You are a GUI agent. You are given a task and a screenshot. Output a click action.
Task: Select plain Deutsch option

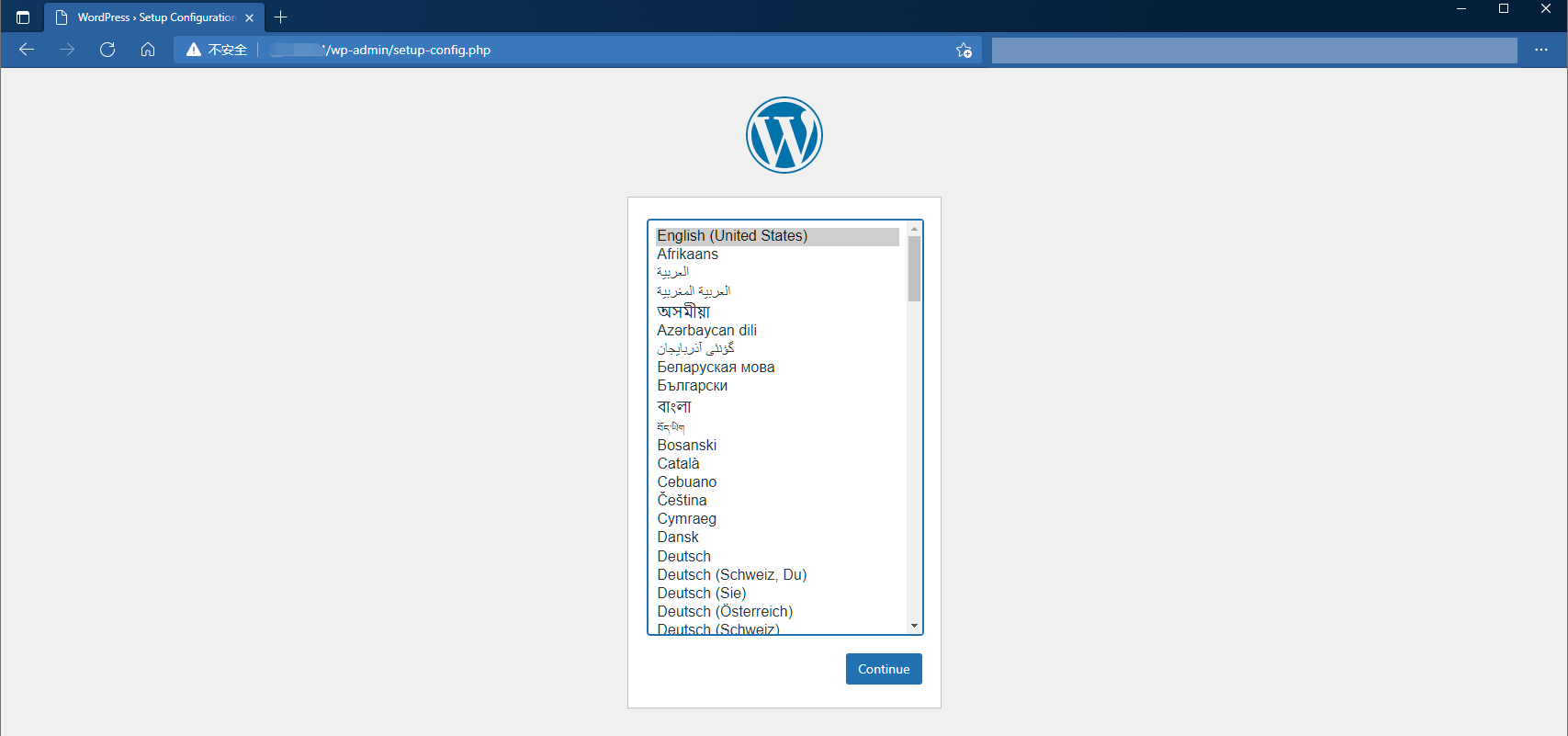(x=777, y=556)
